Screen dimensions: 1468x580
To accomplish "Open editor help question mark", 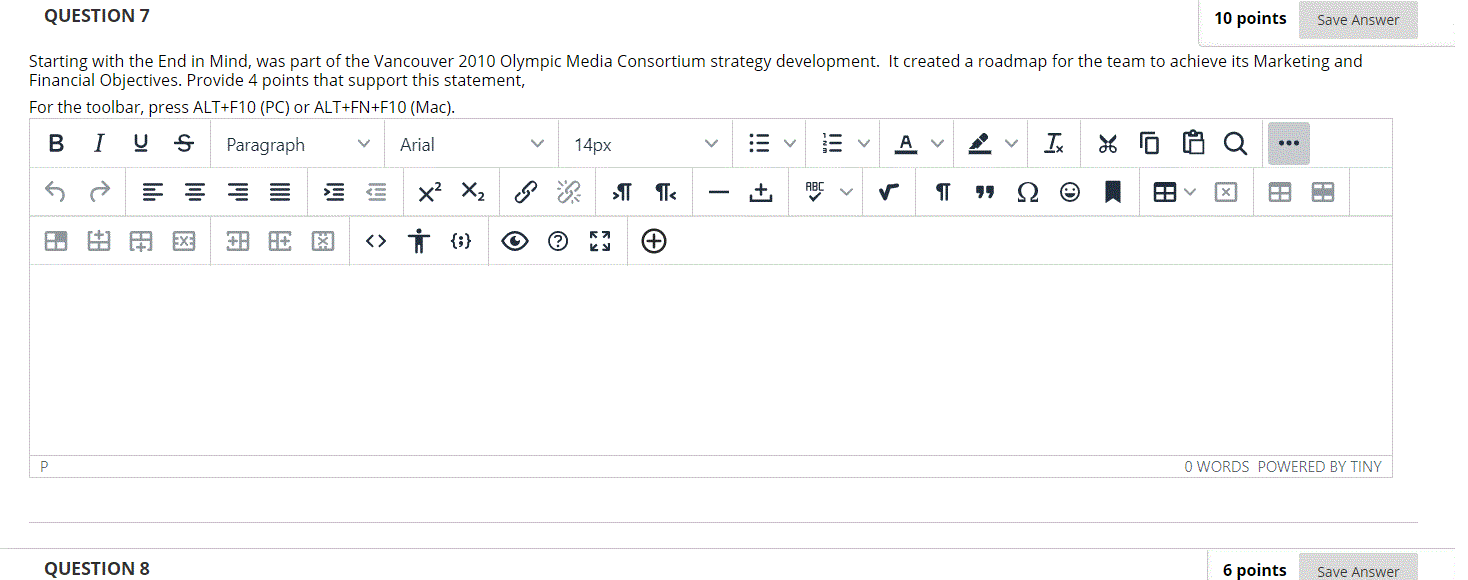I will point(557,241).
